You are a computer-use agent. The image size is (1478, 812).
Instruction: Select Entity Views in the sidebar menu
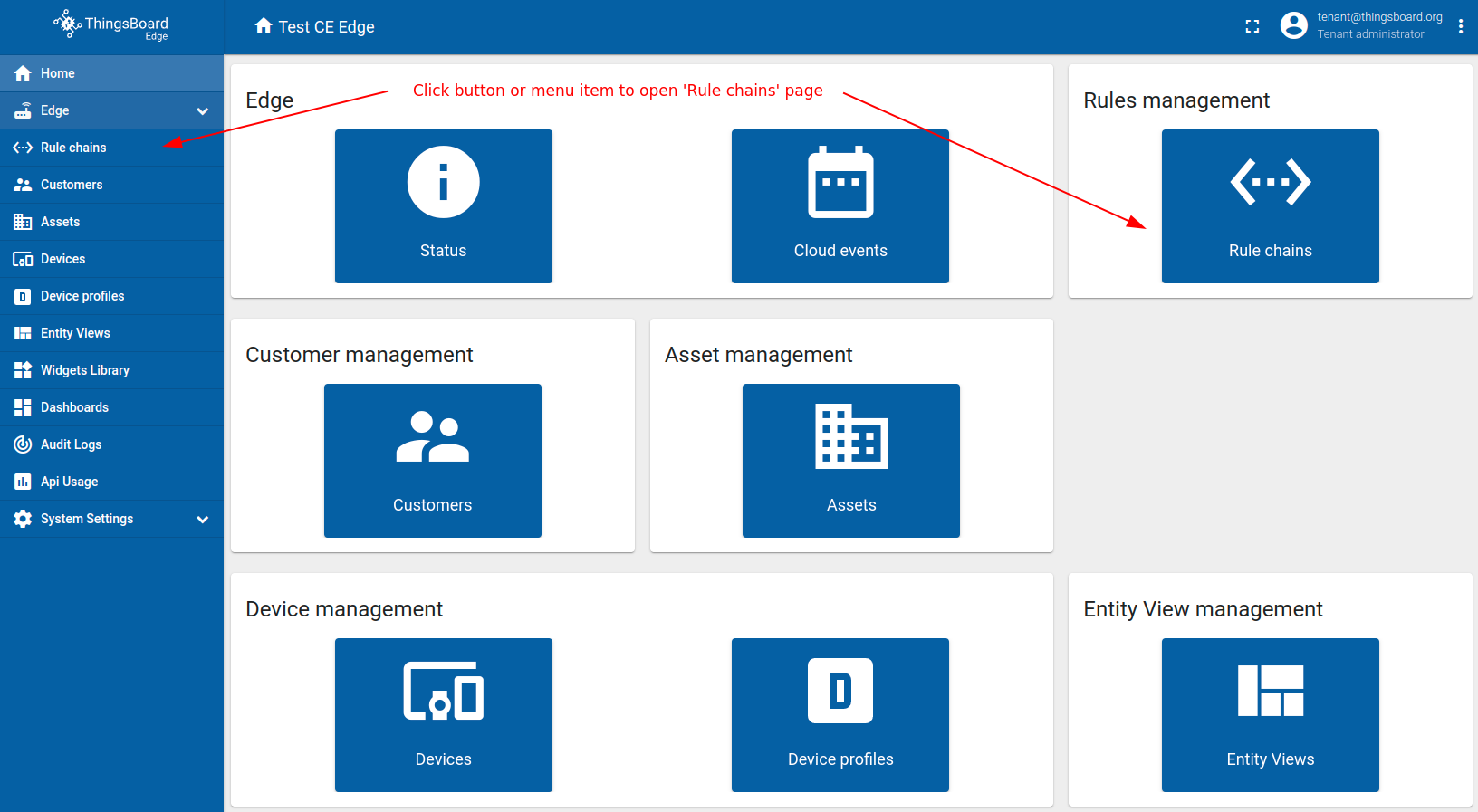pyautogui.click(x=111, y=333)
